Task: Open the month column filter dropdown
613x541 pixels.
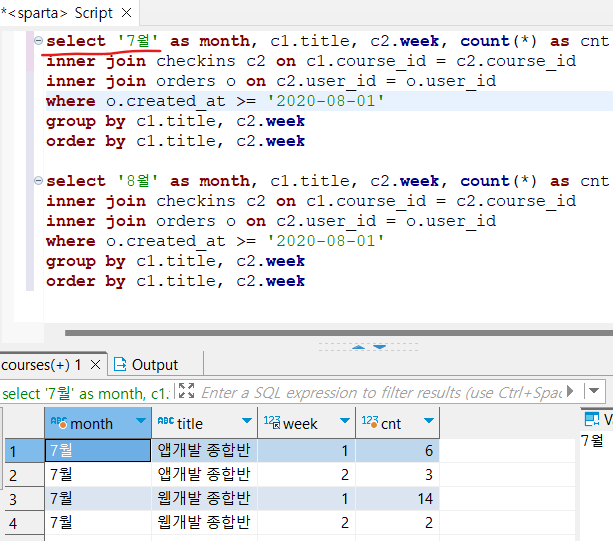Action: point(141,421)
